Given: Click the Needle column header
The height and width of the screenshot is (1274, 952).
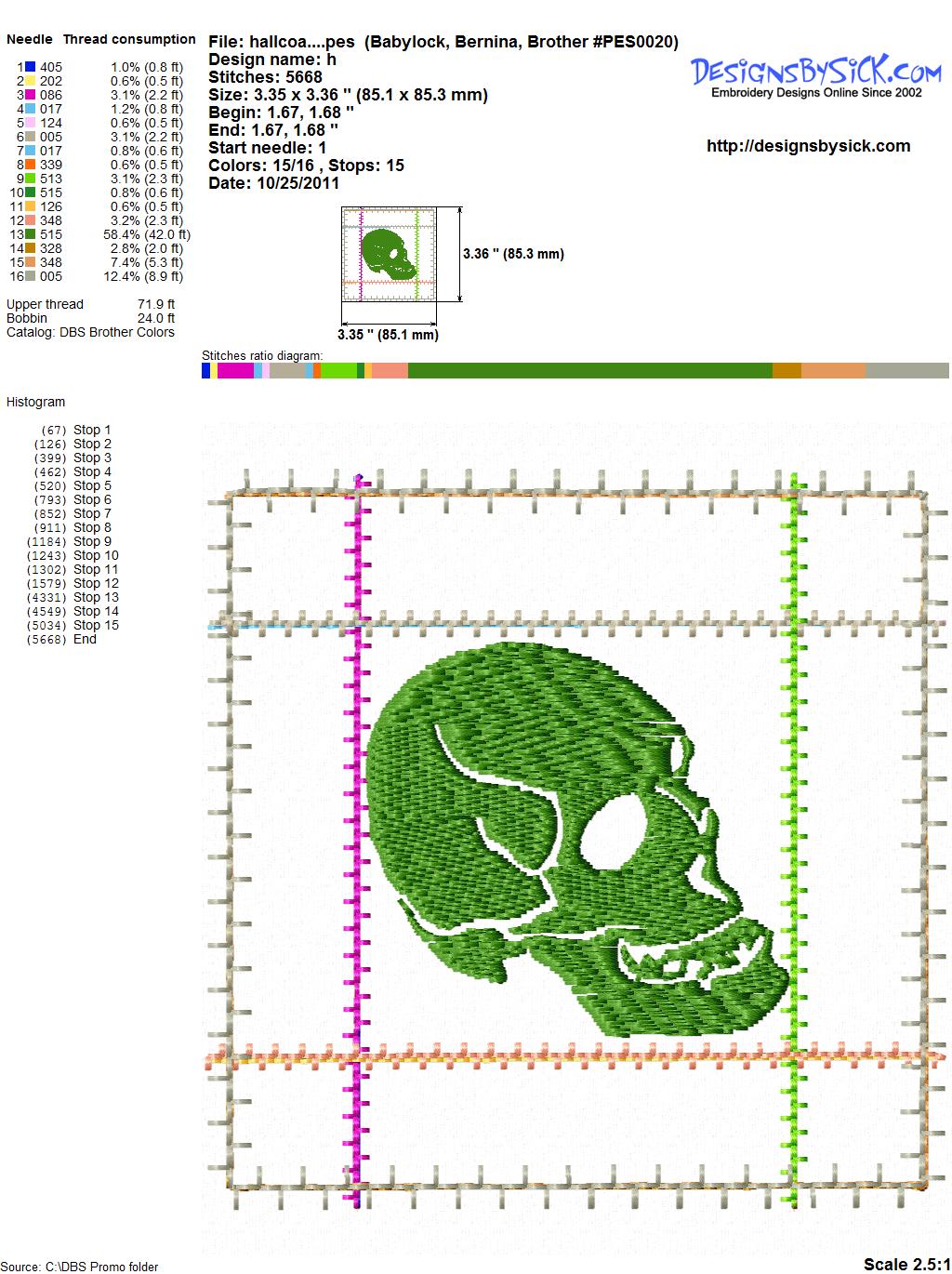Looking at the screenshot, I should [30, 39].
